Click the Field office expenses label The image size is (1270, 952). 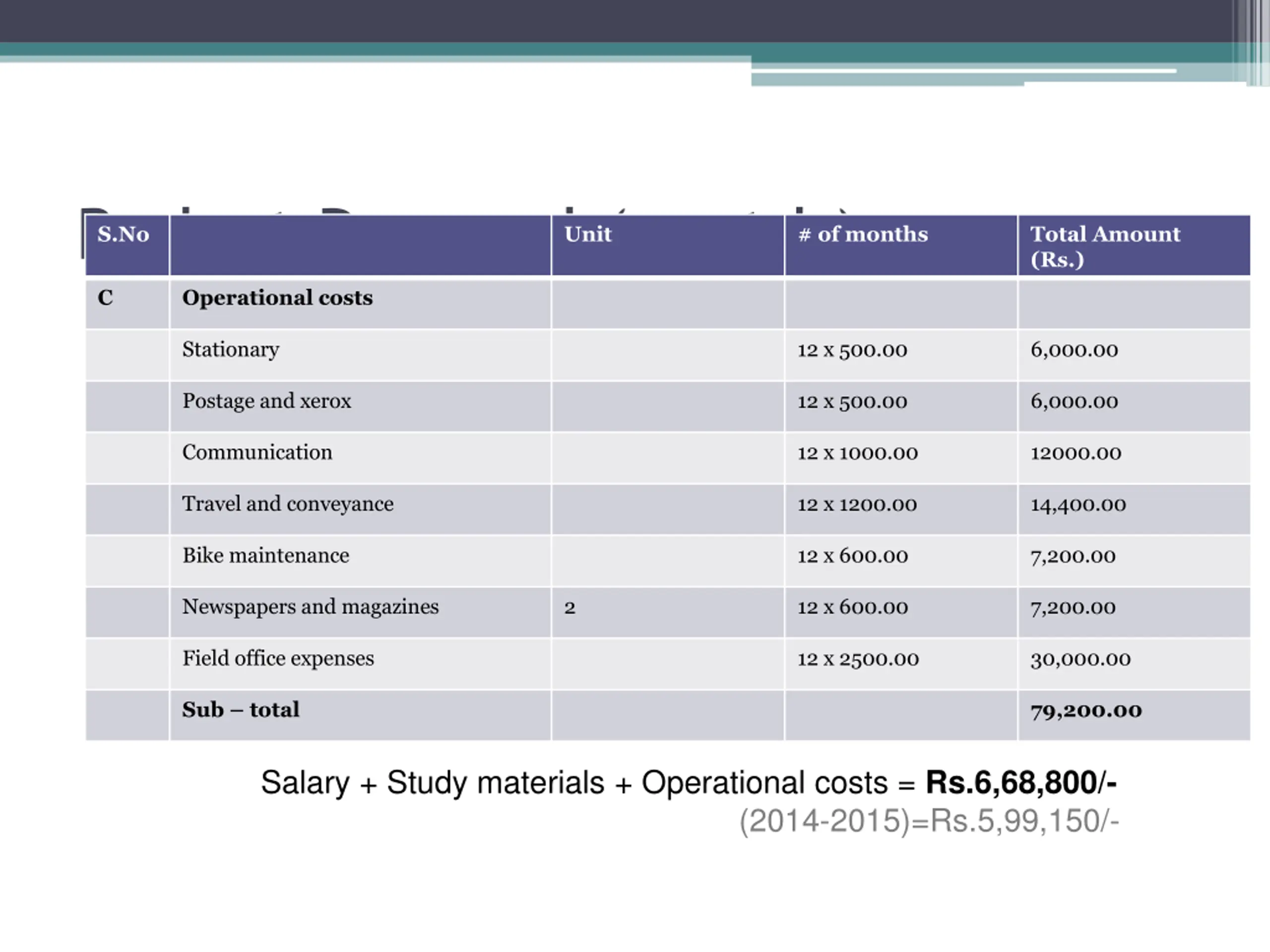(x=278, y=658)
